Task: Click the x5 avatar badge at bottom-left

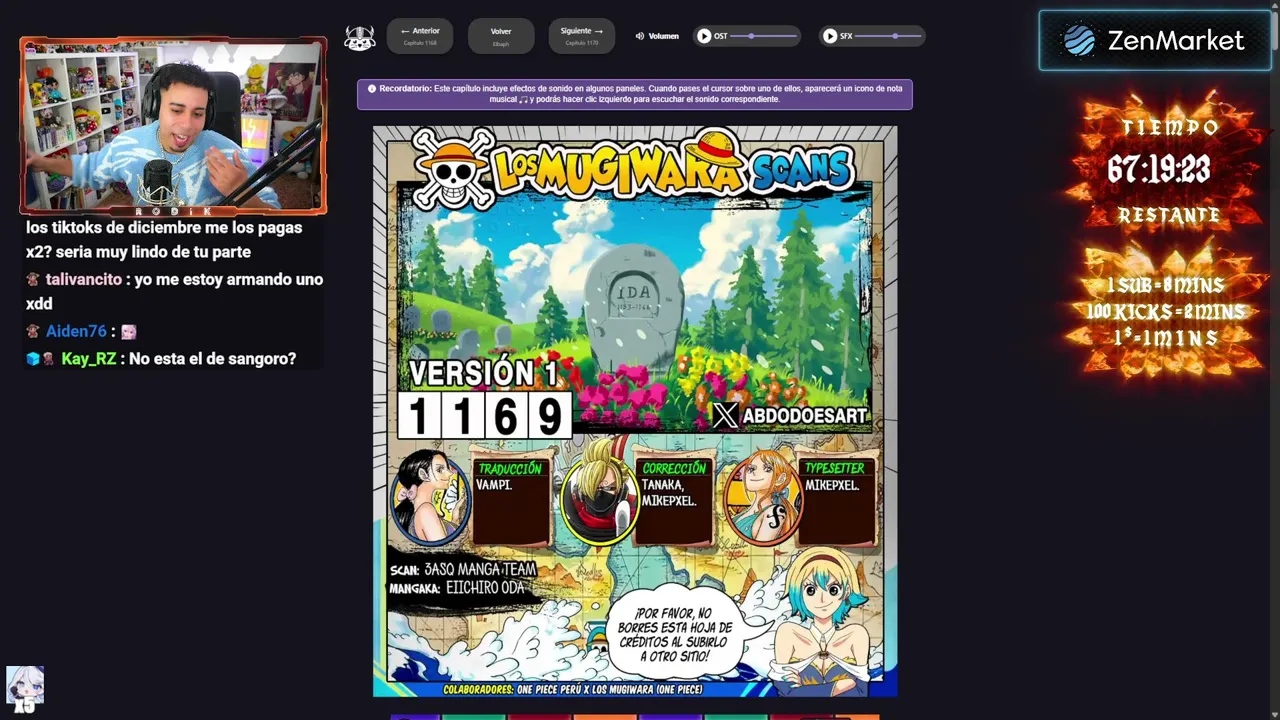Action: pyautogui.click(x=25, y=690)
